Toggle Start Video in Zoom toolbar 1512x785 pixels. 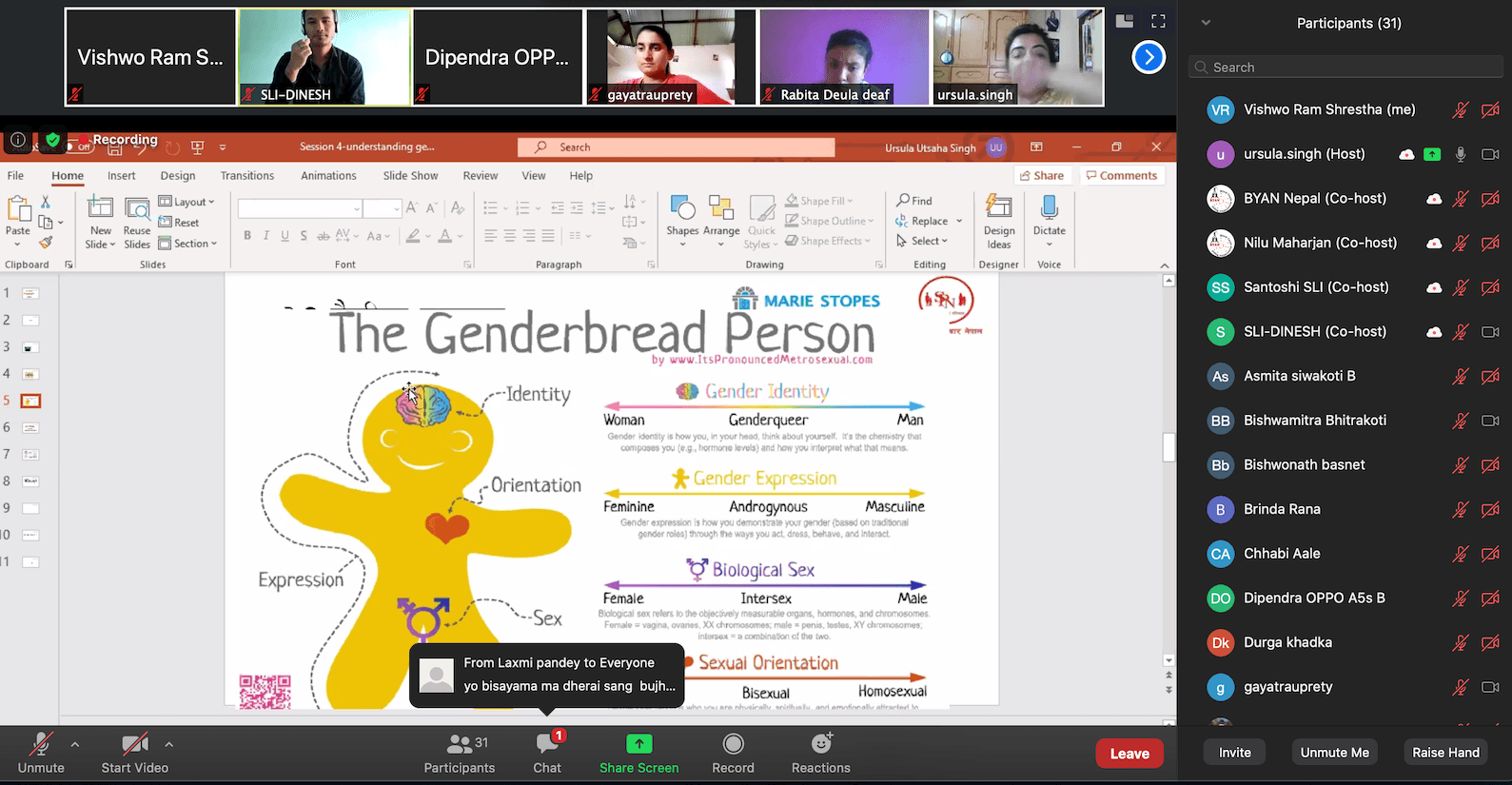click(x=135, y=753)
